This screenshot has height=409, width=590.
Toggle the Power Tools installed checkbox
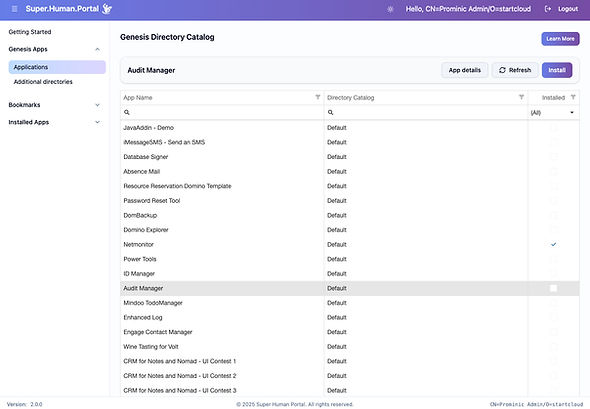tap(554, 259)
